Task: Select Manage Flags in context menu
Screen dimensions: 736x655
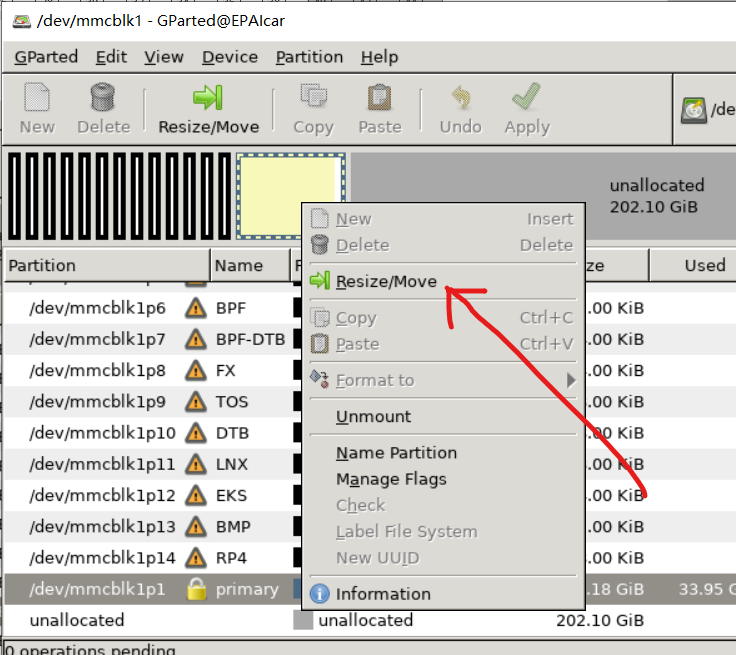Action: pos(443,479)
